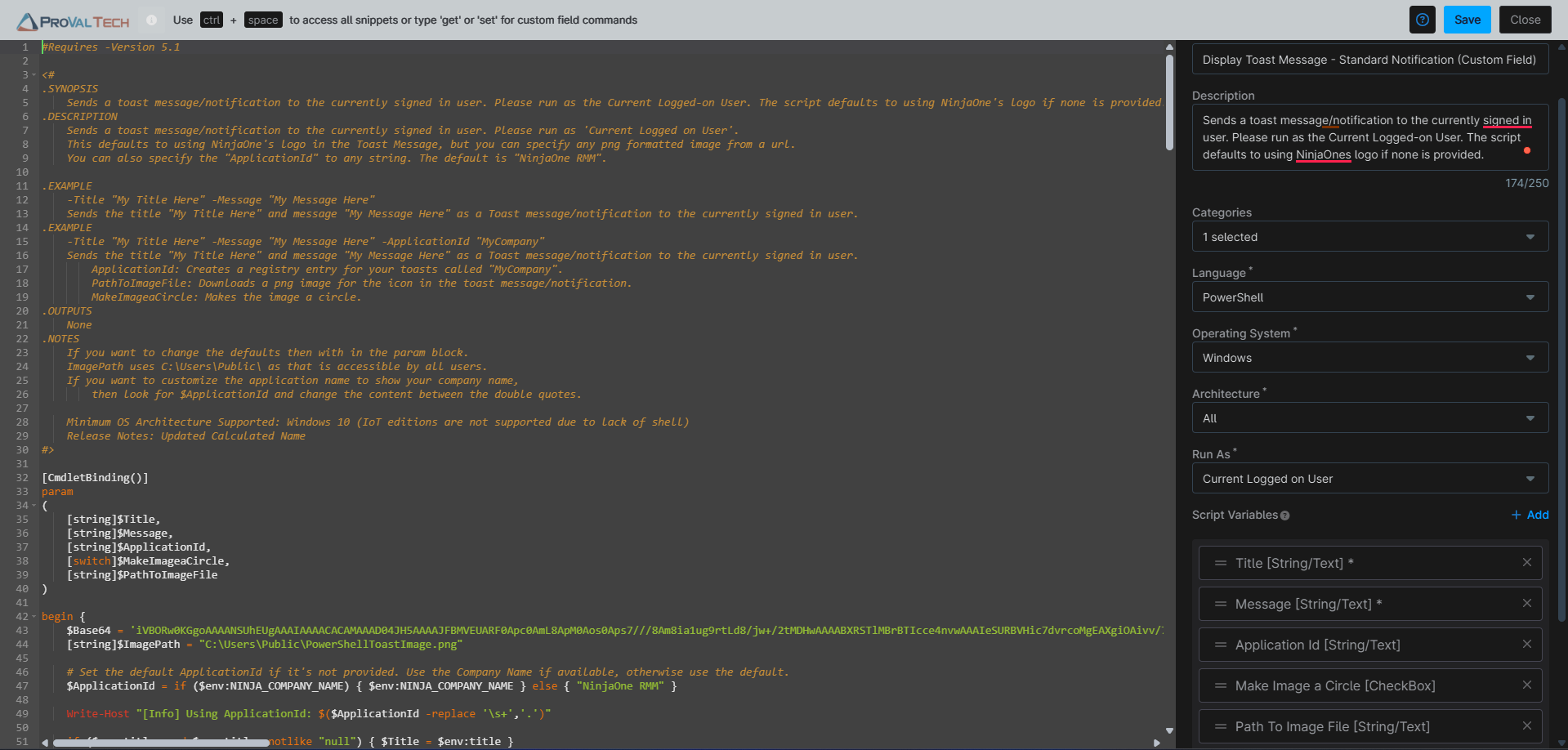Viewport: 1568px width, 750px height.
Task: Grab the Make Image a Circle drag handle
Action: [x=1221, y=685]
